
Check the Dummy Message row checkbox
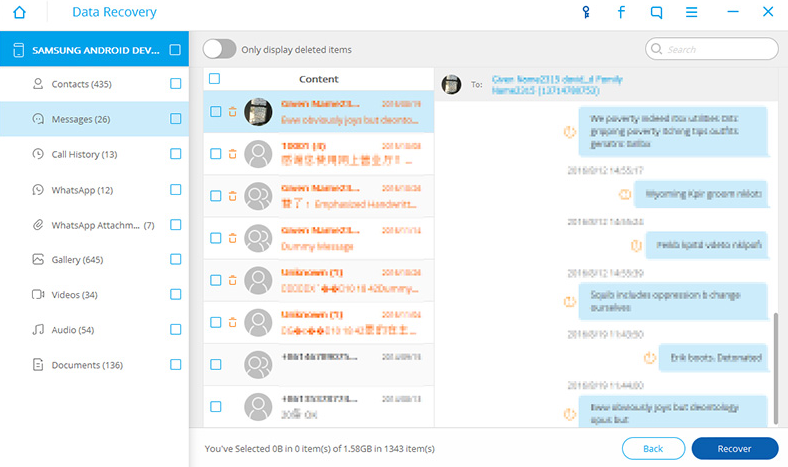[x=216, y=238]
